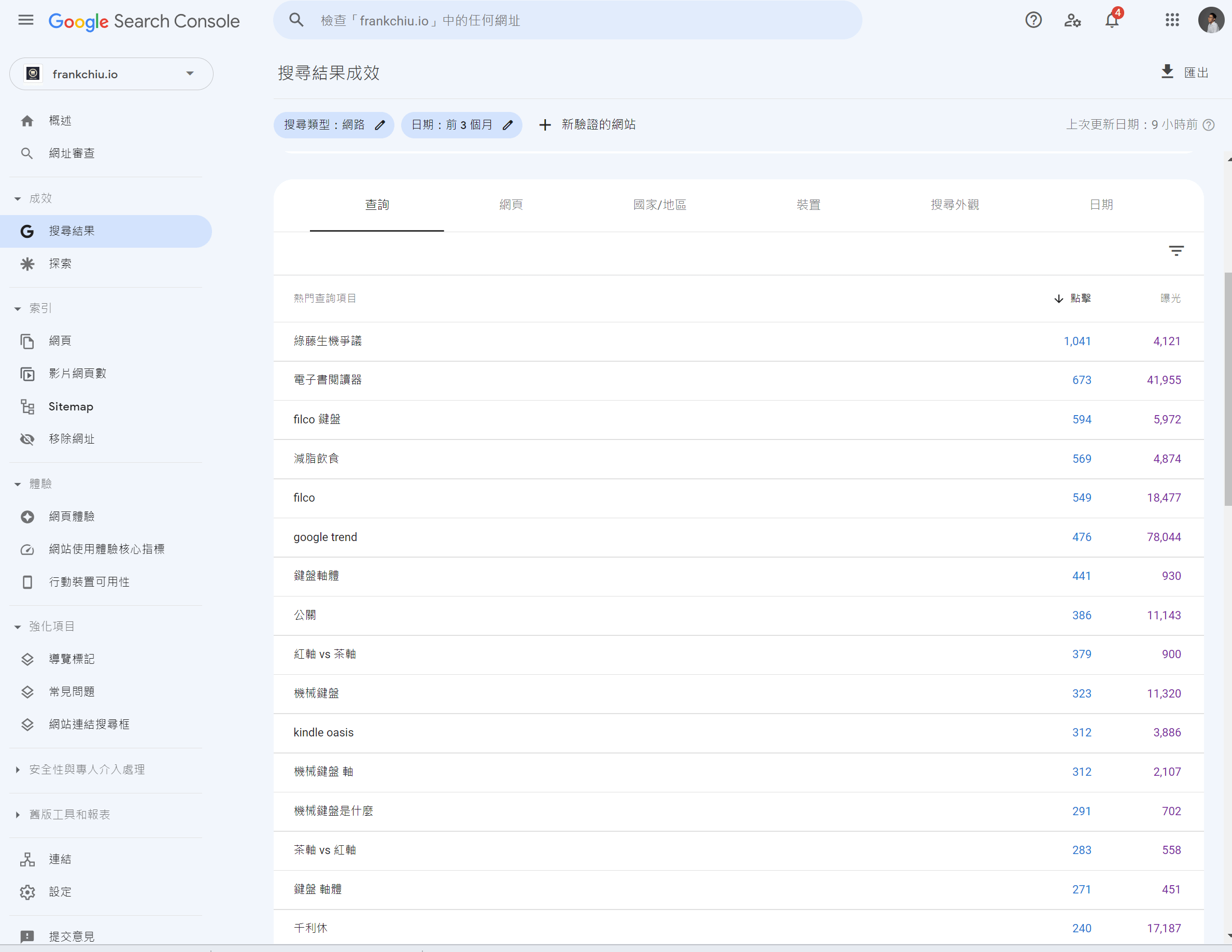Add a 新驗證的網站 filter
Screen dimensions: 1232x952
coord(588,125)
